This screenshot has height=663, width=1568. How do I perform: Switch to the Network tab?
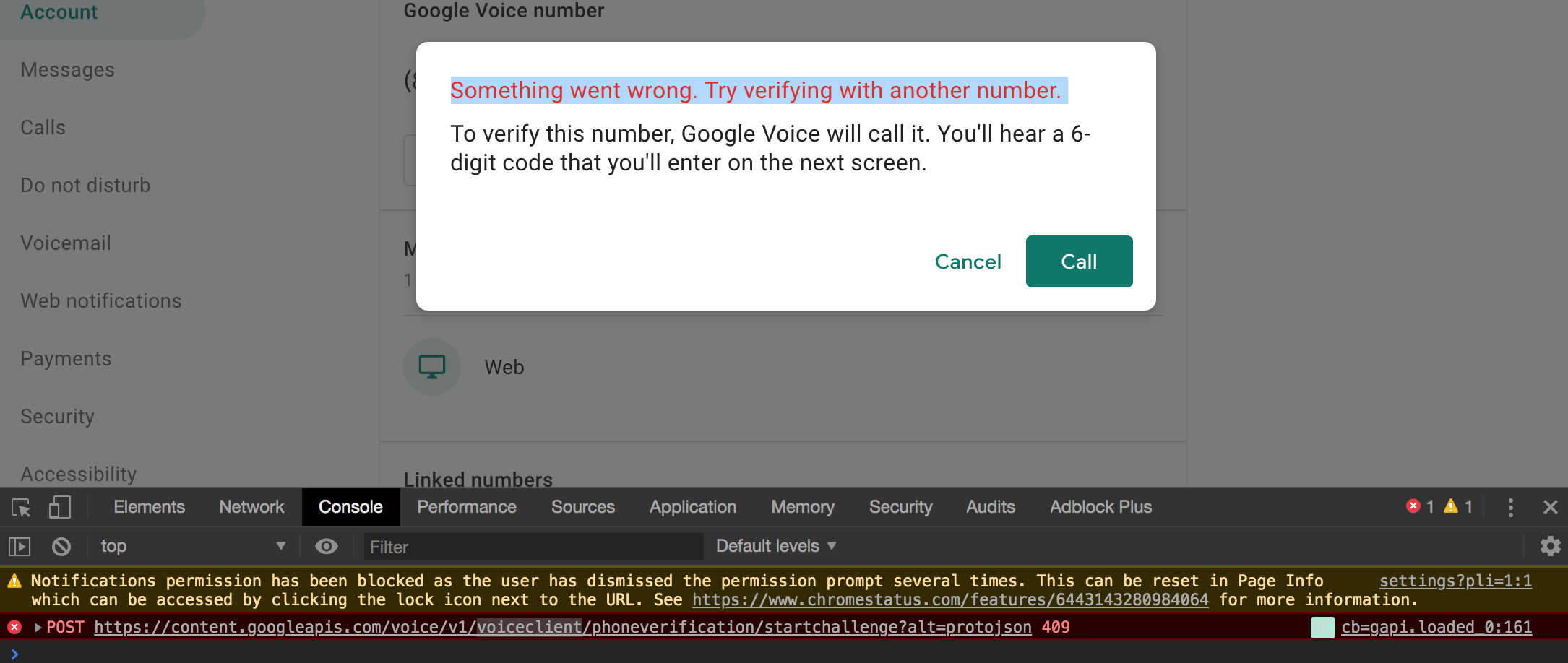(x=251, y=507)
